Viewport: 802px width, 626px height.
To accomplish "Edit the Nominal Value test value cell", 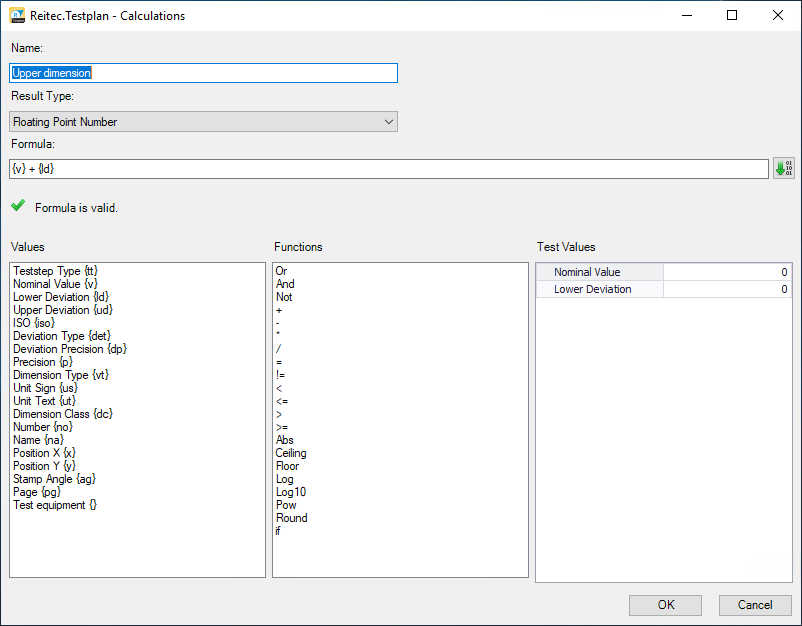I will coord(726,272).
